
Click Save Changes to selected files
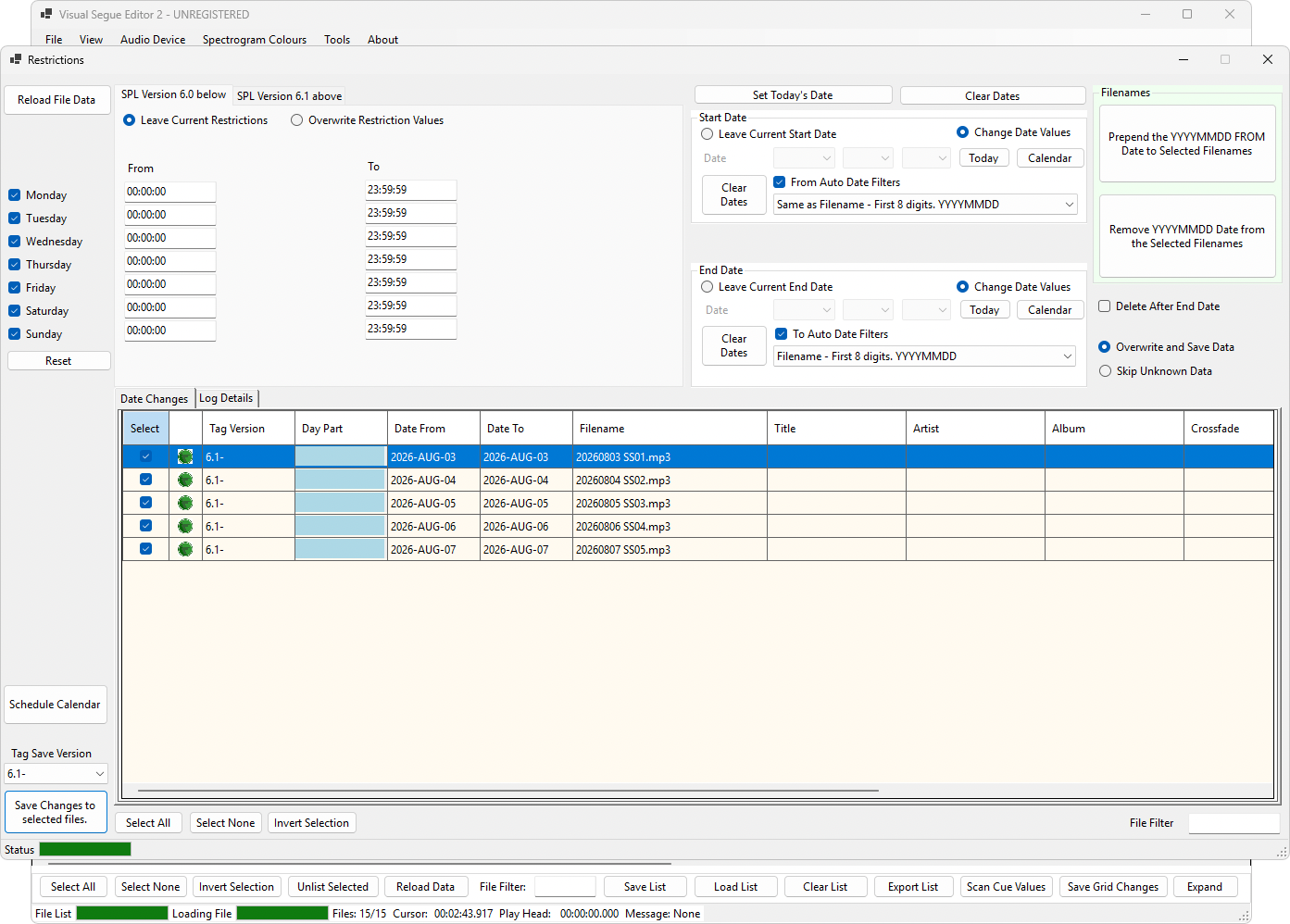(x=56, y=812)
